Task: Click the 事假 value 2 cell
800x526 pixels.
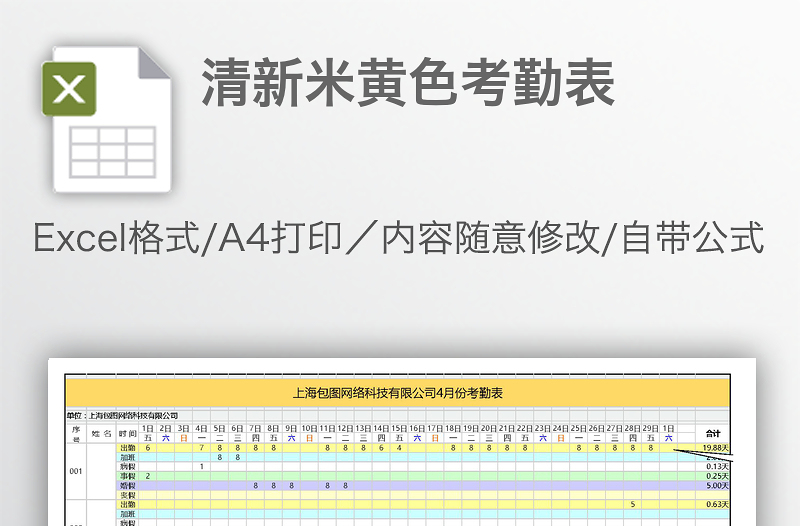Action: [x=148, y=476]
